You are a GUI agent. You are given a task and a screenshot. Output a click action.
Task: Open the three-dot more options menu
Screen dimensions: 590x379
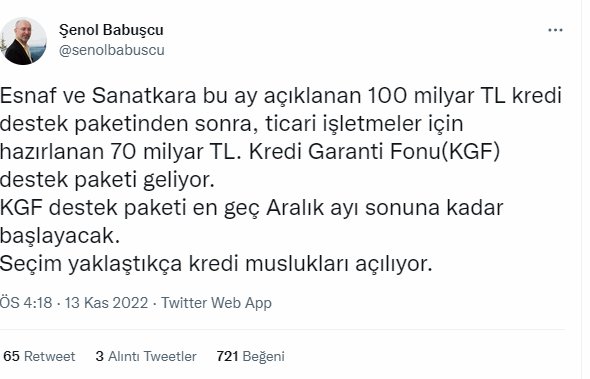coord(555,30)
